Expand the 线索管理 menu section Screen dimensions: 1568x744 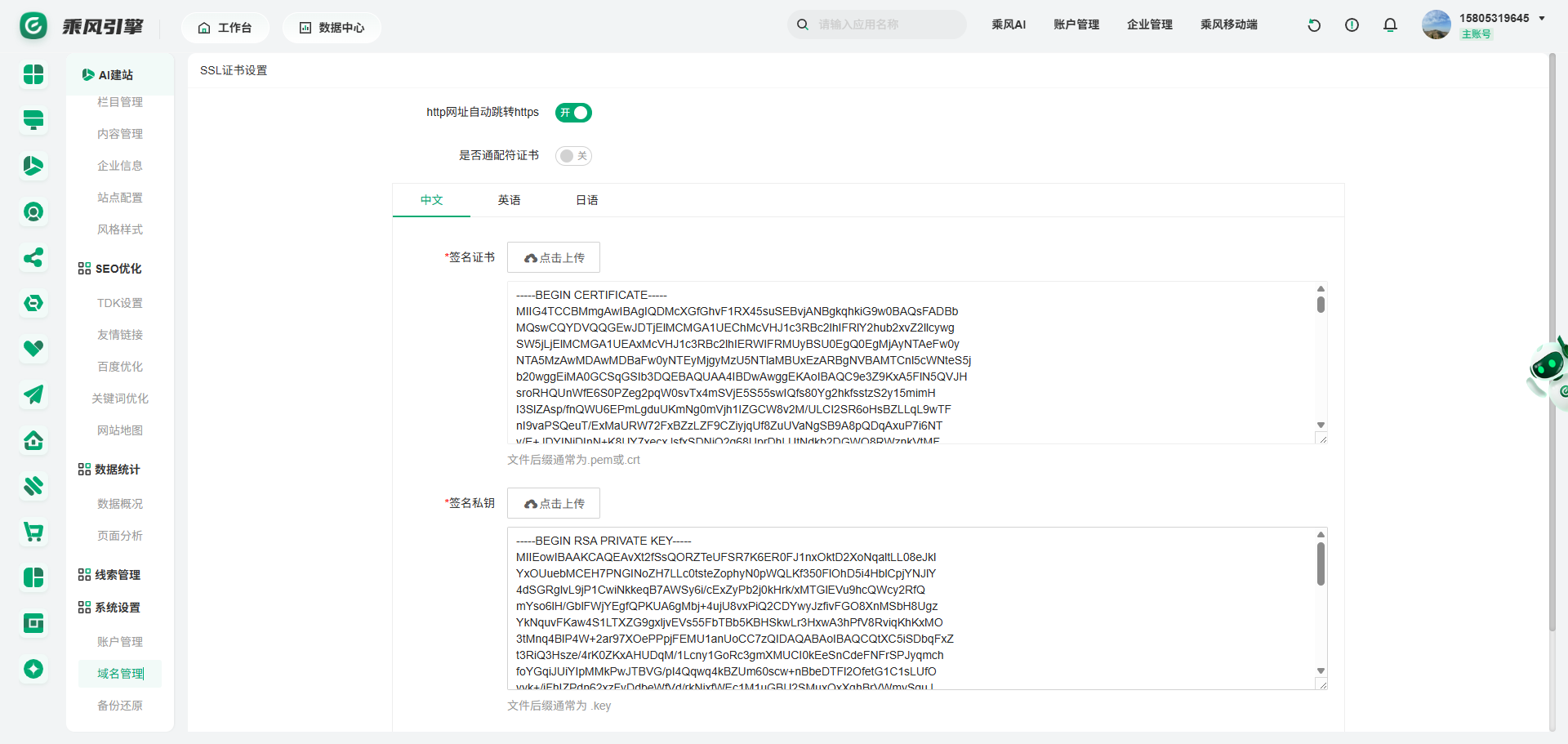click(110, 575)
